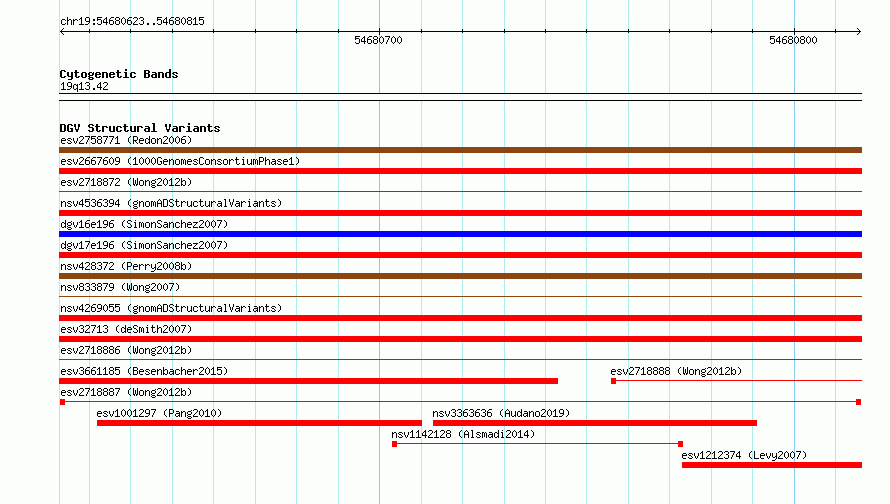The image size is (890, 504).
Task: Click the nsv833879 (Wong2007) thin line feature
Action: (460, 296)
